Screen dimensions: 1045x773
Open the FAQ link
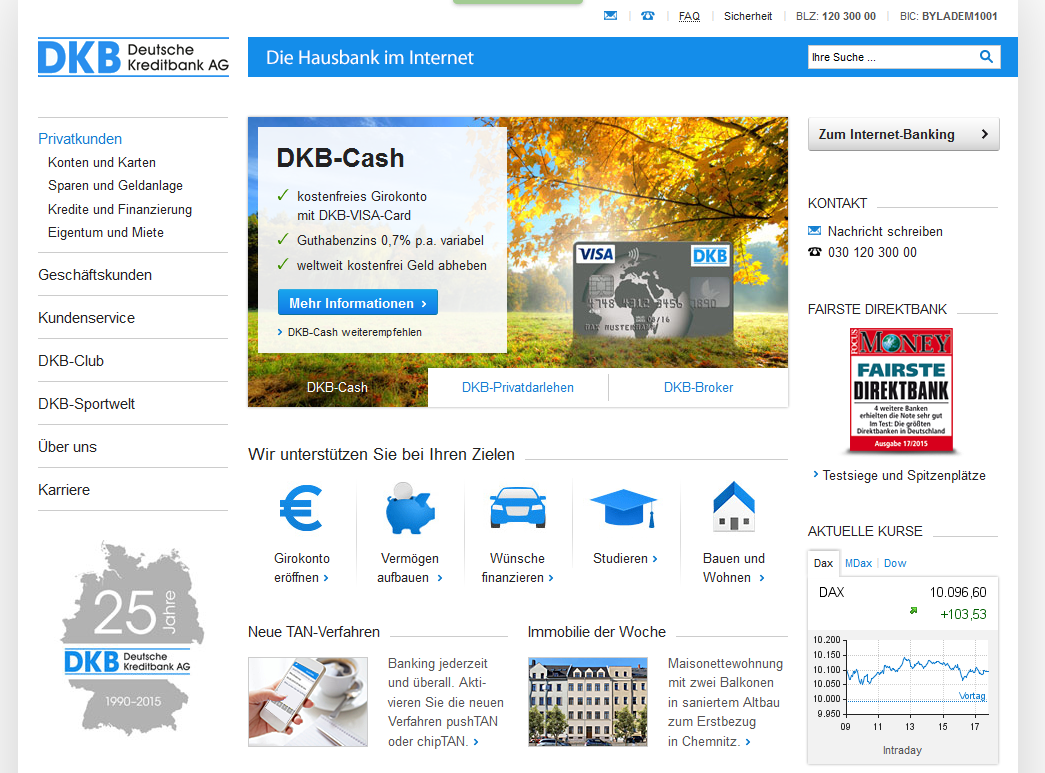689,16
